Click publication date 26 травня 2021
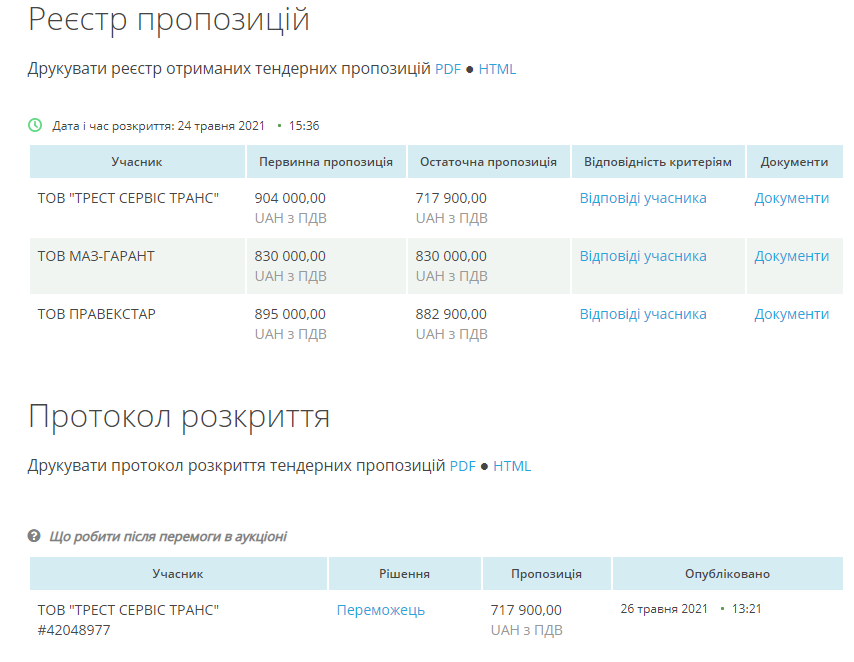 coord(664,609)
